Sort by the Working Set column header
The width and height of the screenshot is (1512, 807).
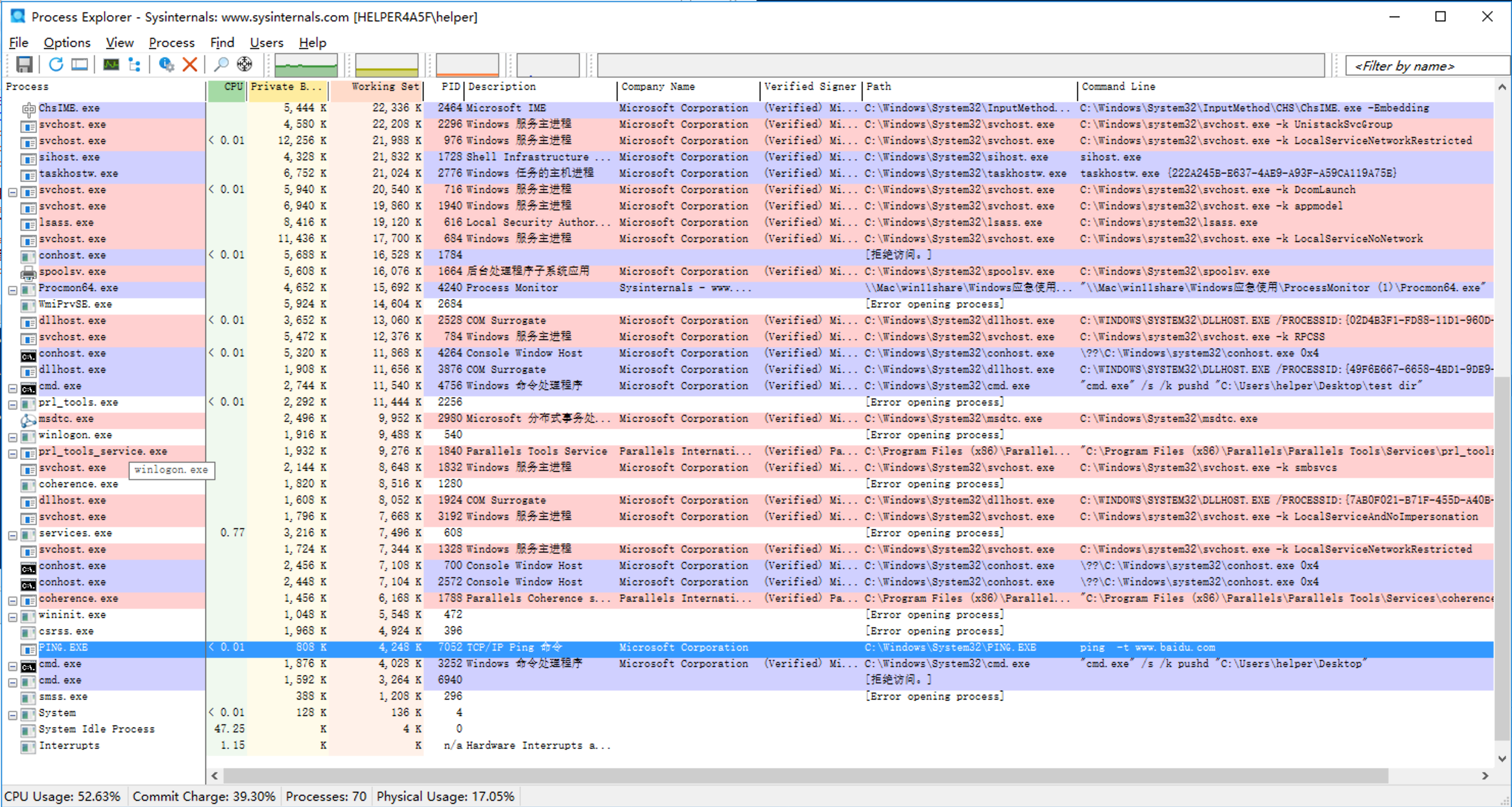coord(384,87)
